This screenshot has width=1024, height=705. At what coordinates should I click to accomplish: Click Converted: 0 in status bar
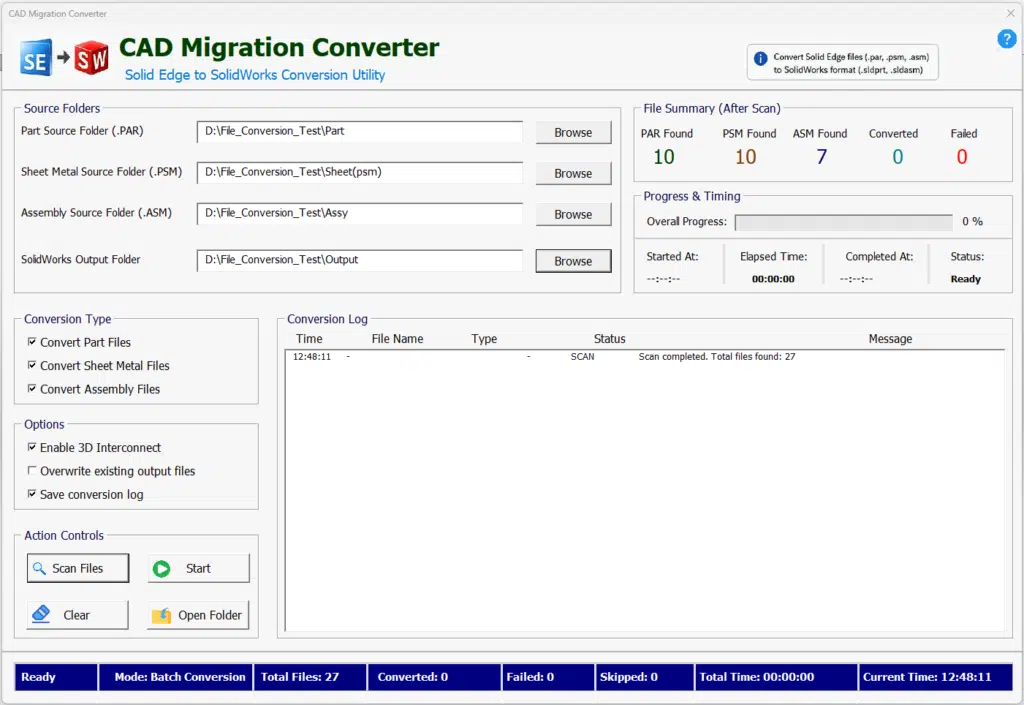click(435, 677)
